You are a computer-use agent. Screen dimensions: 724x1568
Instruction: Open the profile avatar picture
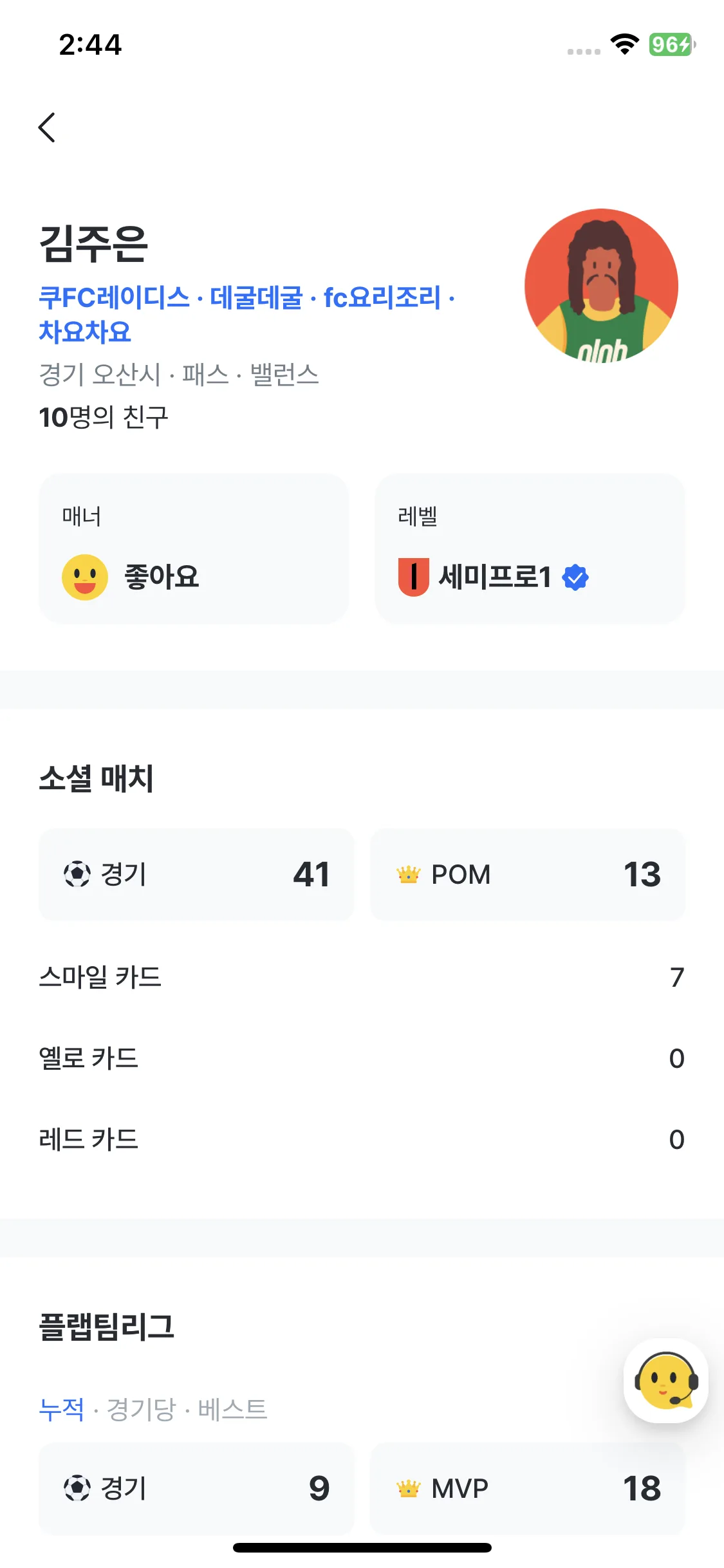point(601,285)
